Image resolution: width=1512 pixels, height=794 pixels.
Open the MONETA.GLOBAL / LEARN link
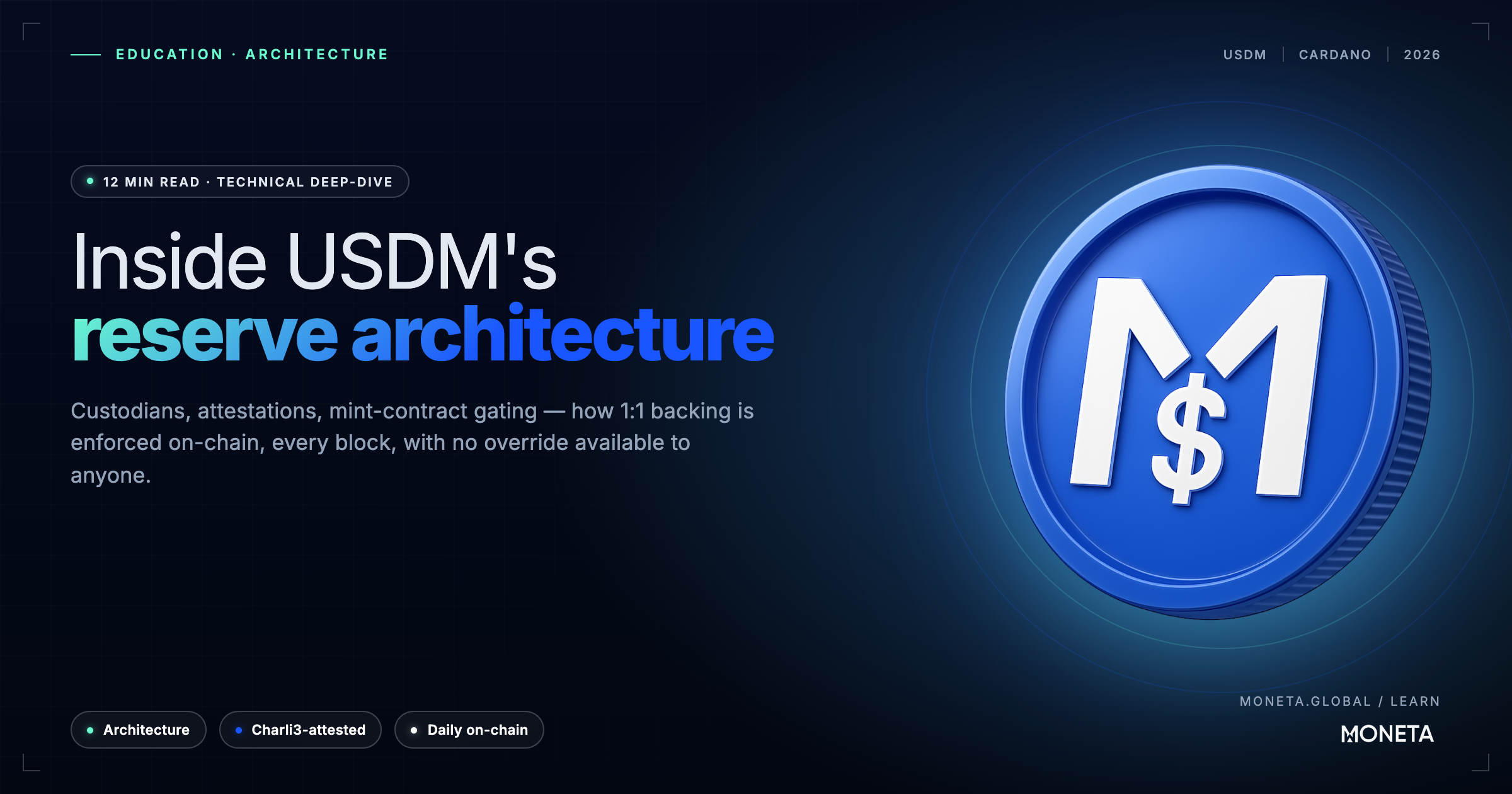pyautogui.click(x=1339, y=701)
